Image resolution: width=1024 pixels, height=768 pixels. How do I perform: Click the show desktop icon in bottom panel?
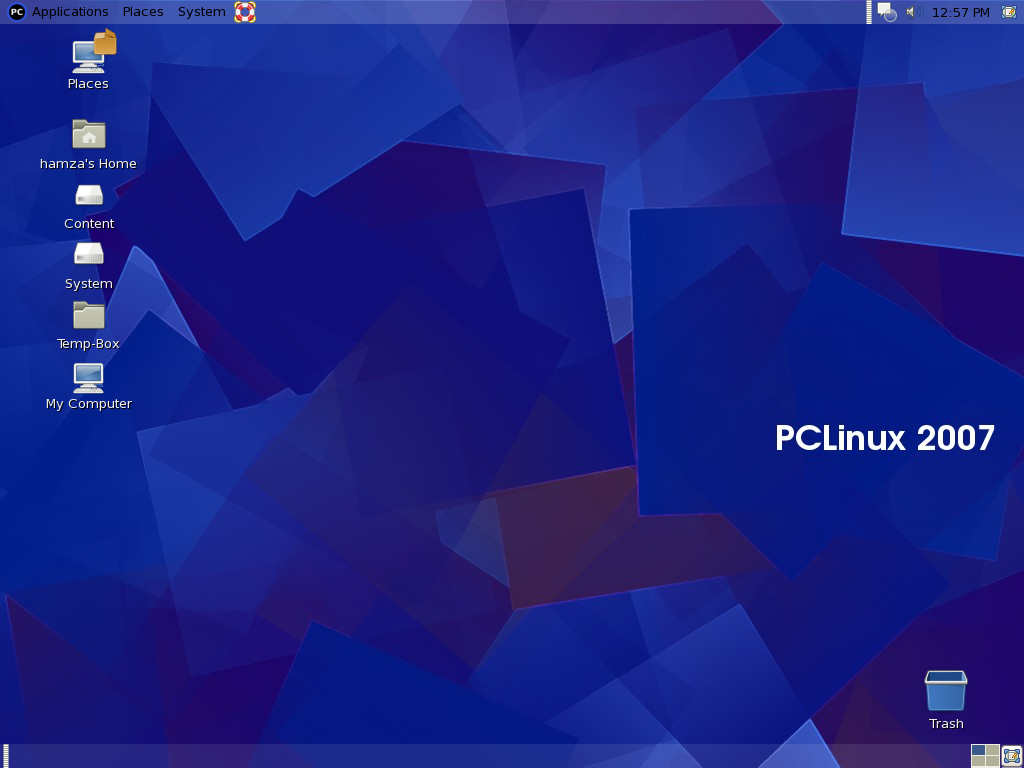[1011, 755]
